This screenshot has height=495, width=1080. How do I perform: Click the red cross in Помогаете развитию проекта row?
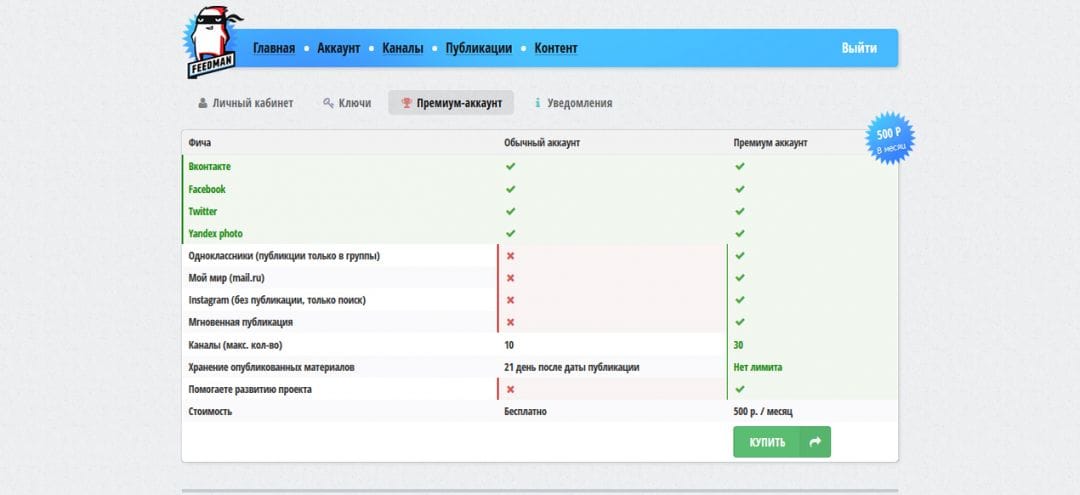point(510,389)
